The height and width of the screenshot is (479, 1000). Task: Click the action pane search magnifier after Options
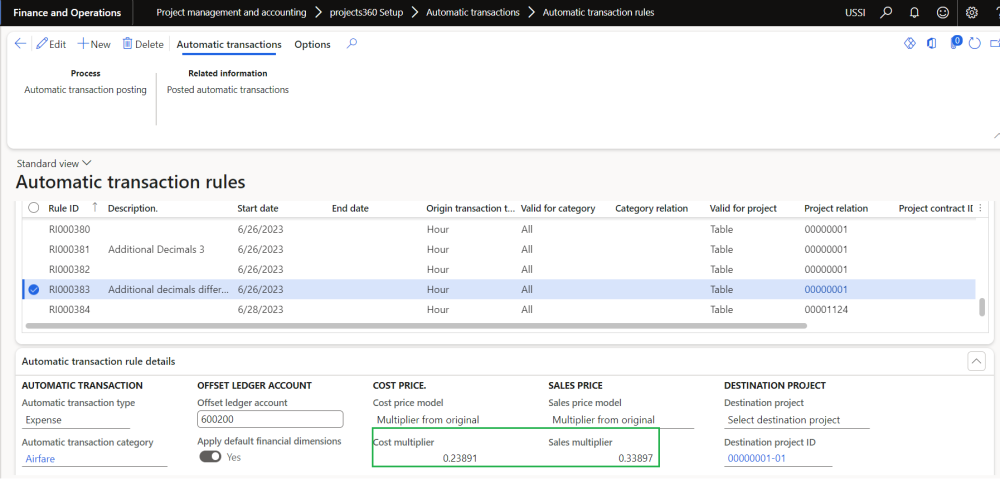pyautogui.click(x=351, y=44)
